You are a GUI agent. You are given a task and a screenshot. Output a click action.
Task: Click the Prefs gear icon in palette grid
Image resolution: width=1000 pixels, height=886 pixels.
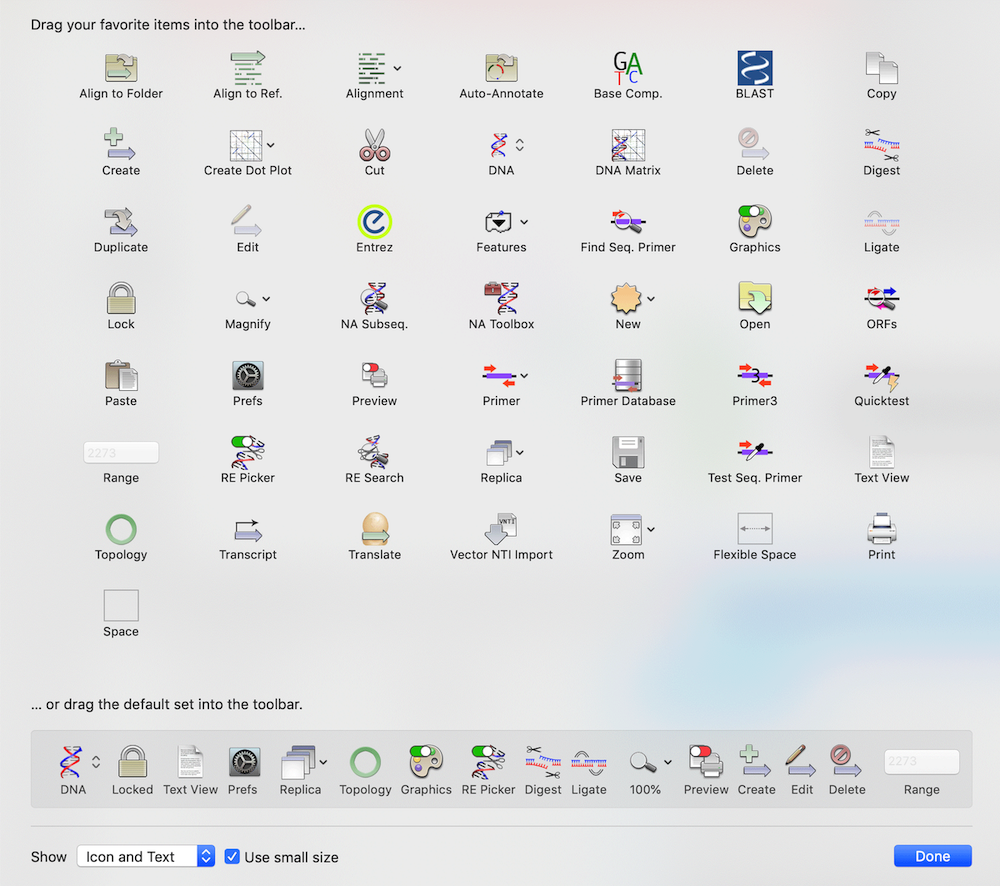247,375
